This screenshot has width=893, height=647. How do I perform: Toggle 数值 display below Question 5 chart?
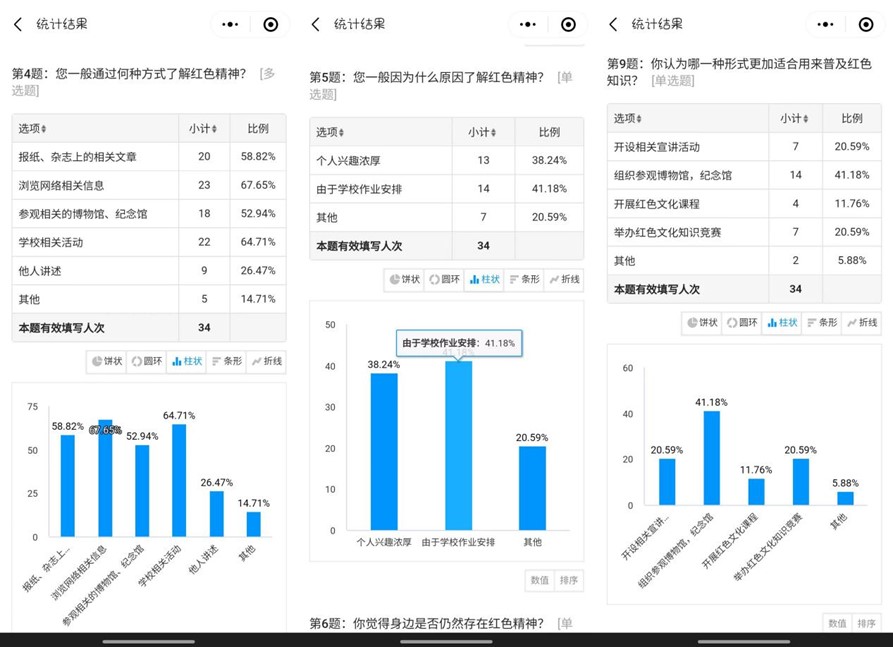pos(538,580)
